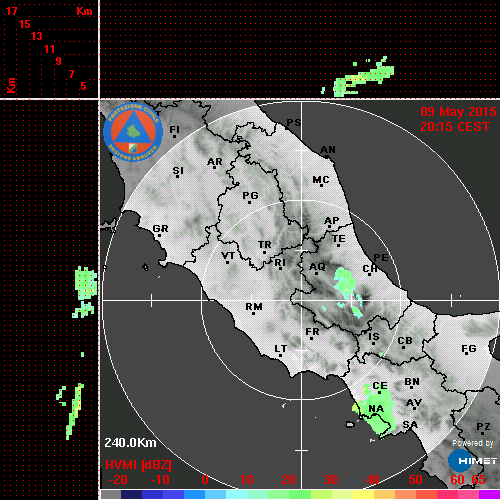Viewport: 500px width, 500px height.
Task: Click the AQ city marker
Action: (316, 273)
